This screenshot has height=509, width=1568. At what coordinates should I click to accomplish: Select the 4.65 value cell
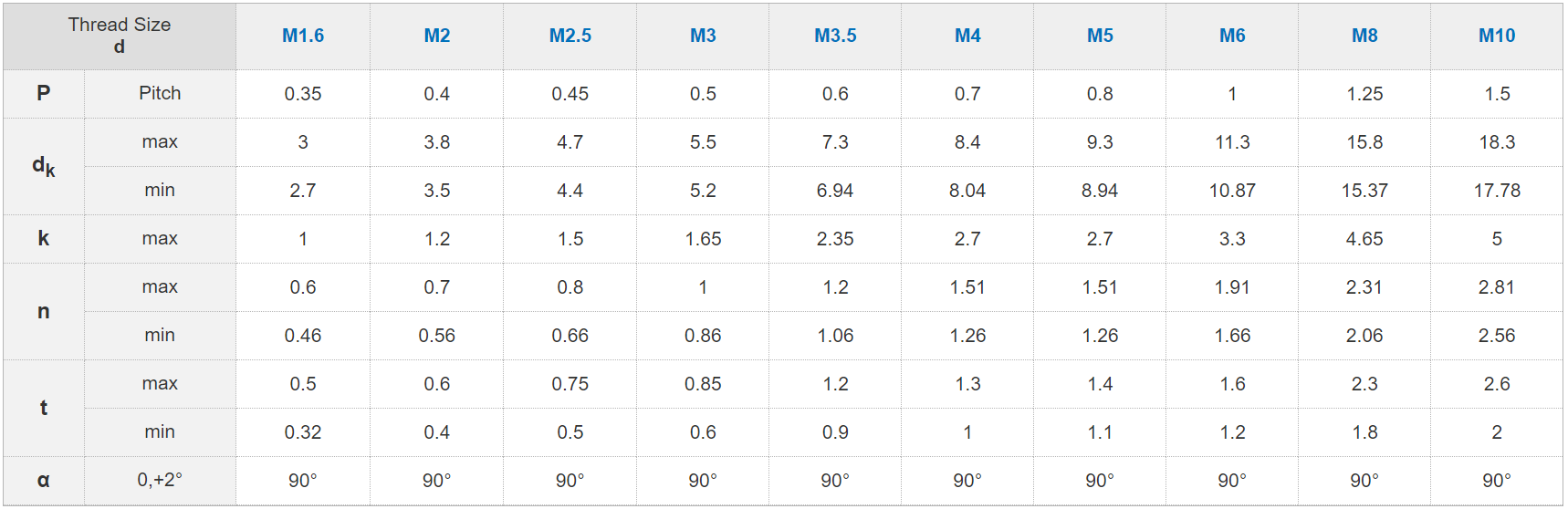(1364, 239)
